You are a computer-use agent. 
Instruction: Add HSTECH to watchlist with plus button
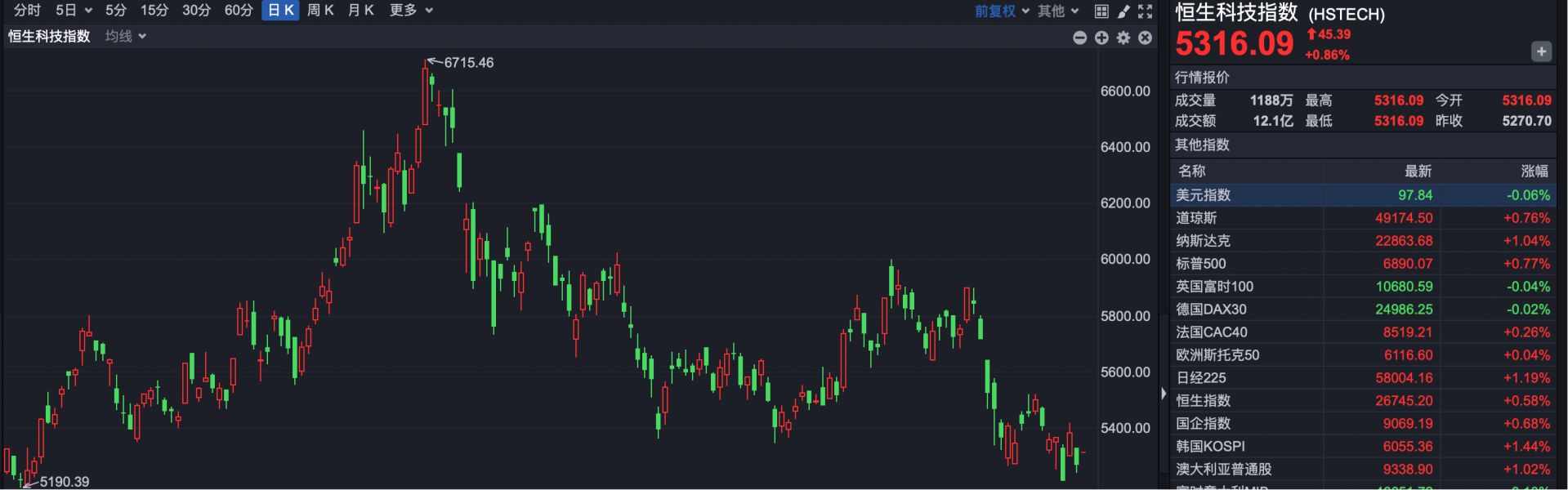coord(1540,51)
